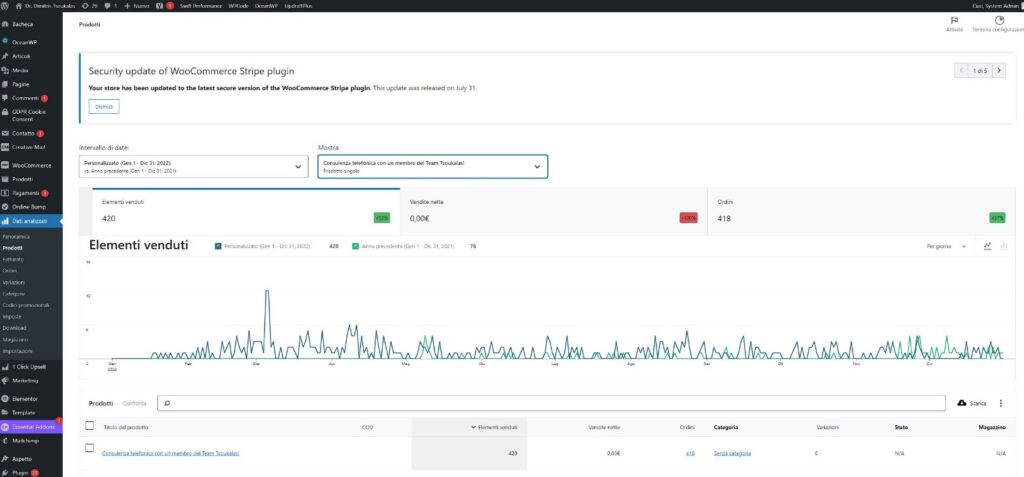Go to next notice arrow
Image resolution: width=1024 pixels, height=477 pixels.
(999, 71)
